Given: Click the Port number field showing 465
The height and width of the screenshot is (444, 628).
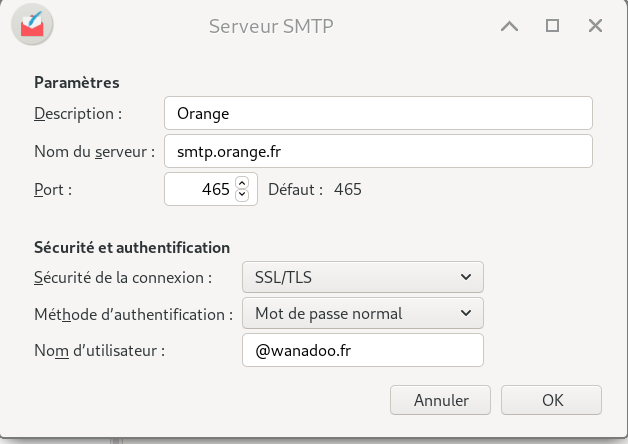Looking at the screenshot, I should [x=211, y=189].
